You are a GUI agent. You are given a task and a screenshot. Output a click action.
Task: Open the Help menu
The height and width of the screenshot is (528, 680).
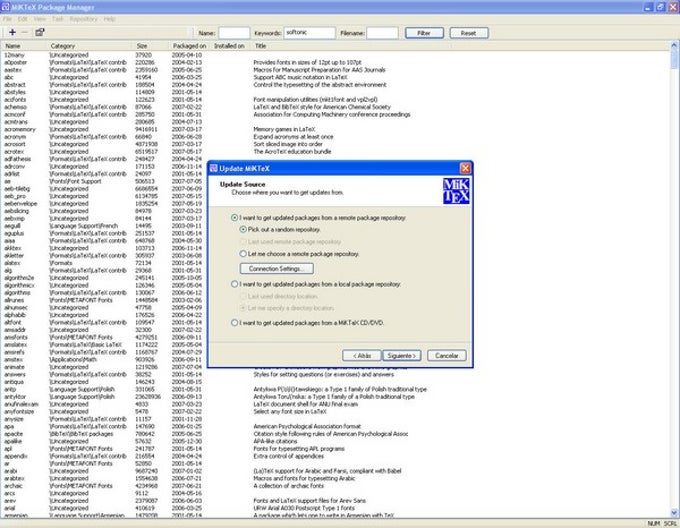109,19
